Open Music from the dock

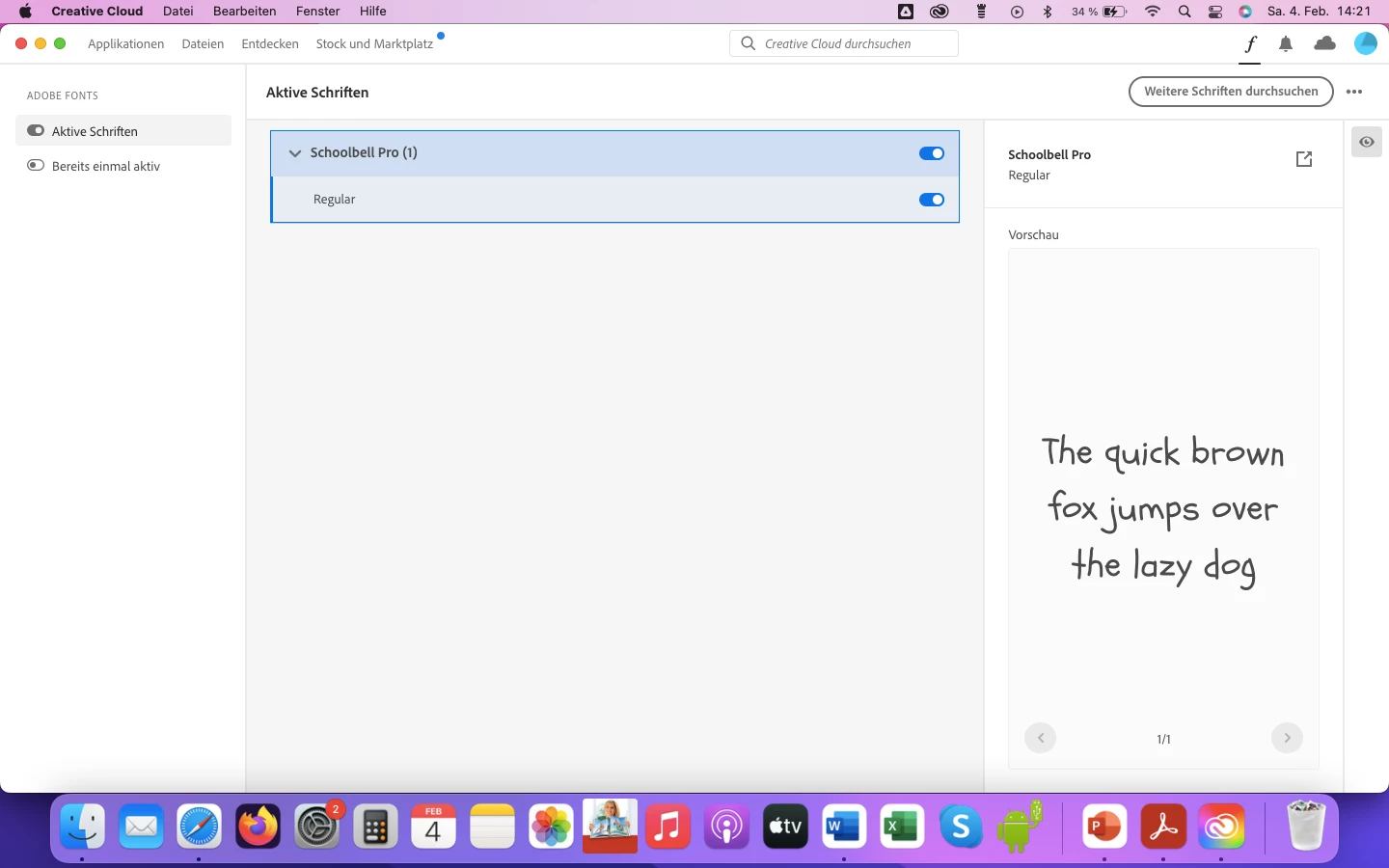668,827
